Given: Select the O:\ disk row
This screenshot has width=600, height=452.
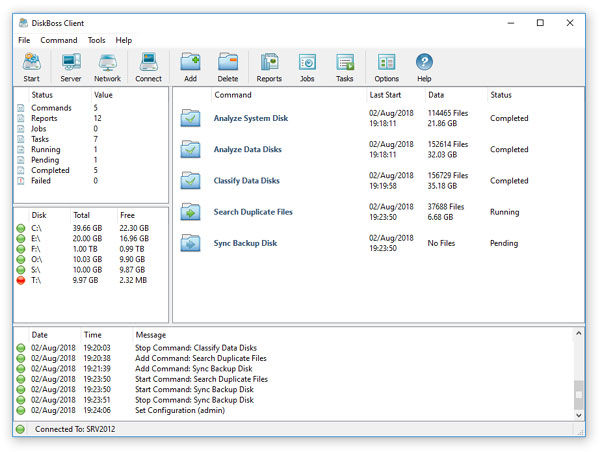Looking at the screenshot, I should tap(91, 259).
